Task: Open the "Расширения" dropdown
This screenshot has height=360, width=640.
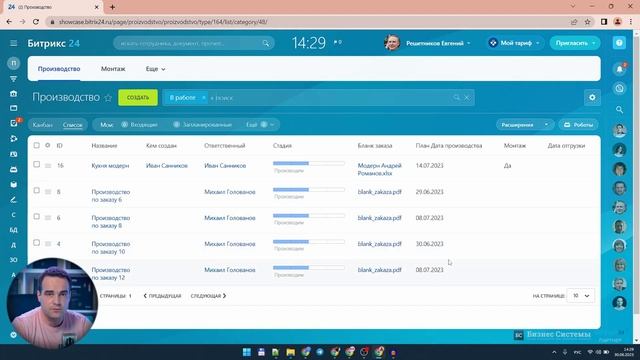Action: [524, 125]
